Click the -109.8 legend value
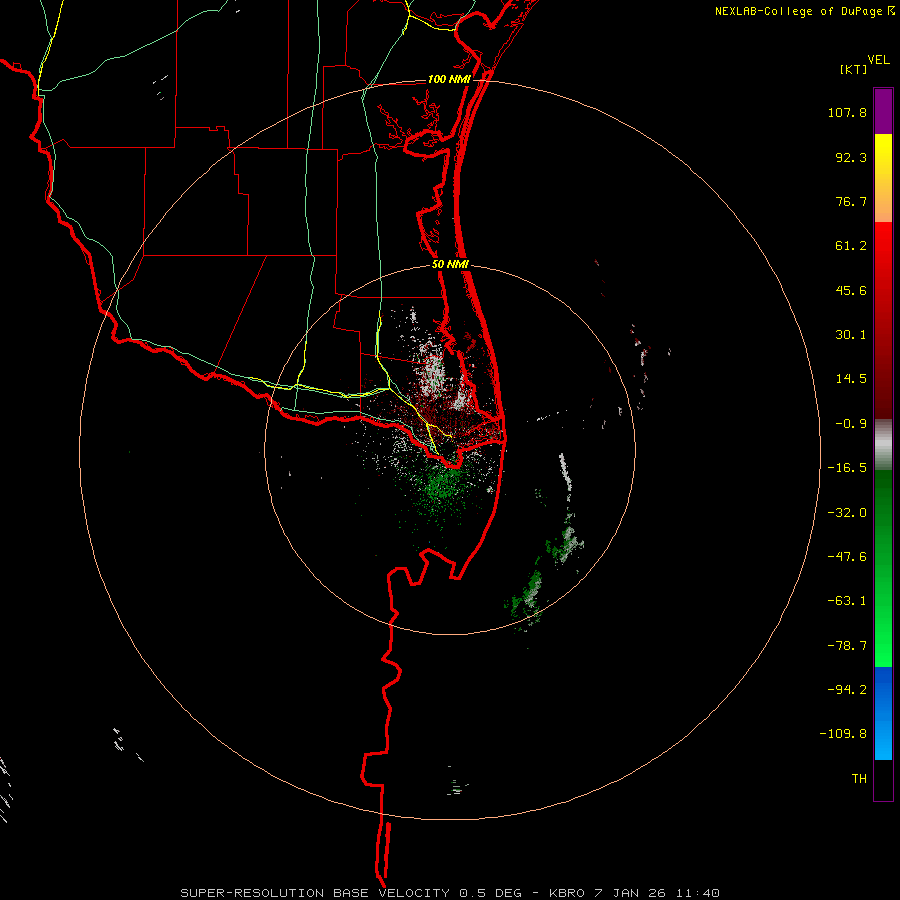Image resolution: width=900 pixels, height=900 pixels. click(843, 734)
